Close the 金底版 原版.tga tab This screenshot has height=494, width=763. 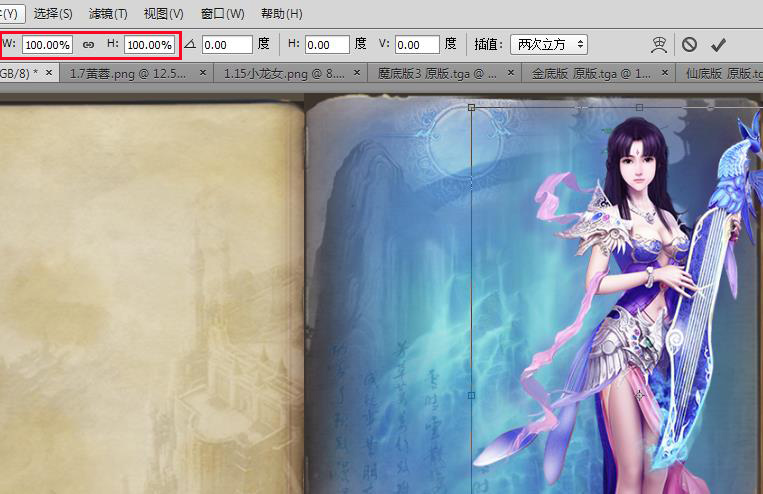(665, 73)
